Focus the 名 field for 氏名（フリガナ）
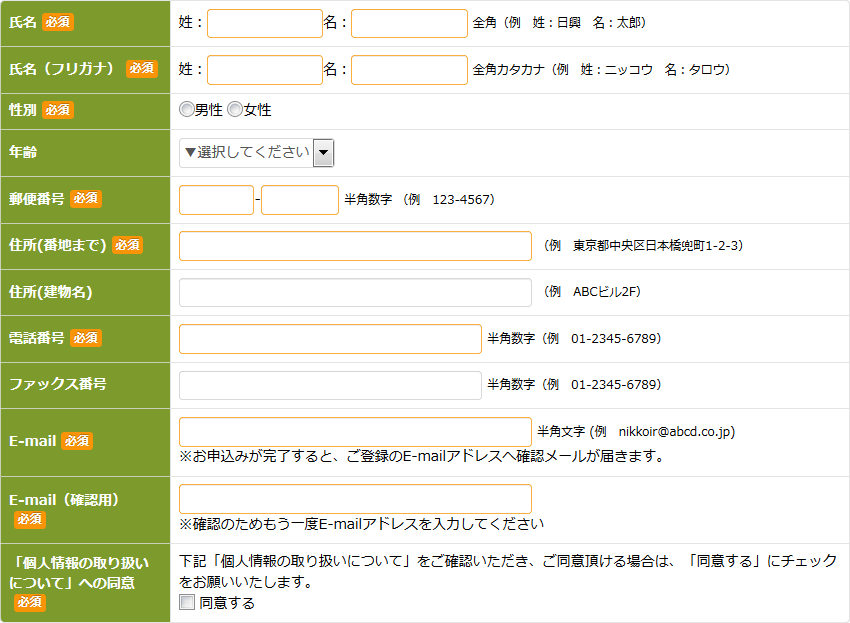Image resolution: width=850 pixels, height=623 pixels. coord(409,70)
